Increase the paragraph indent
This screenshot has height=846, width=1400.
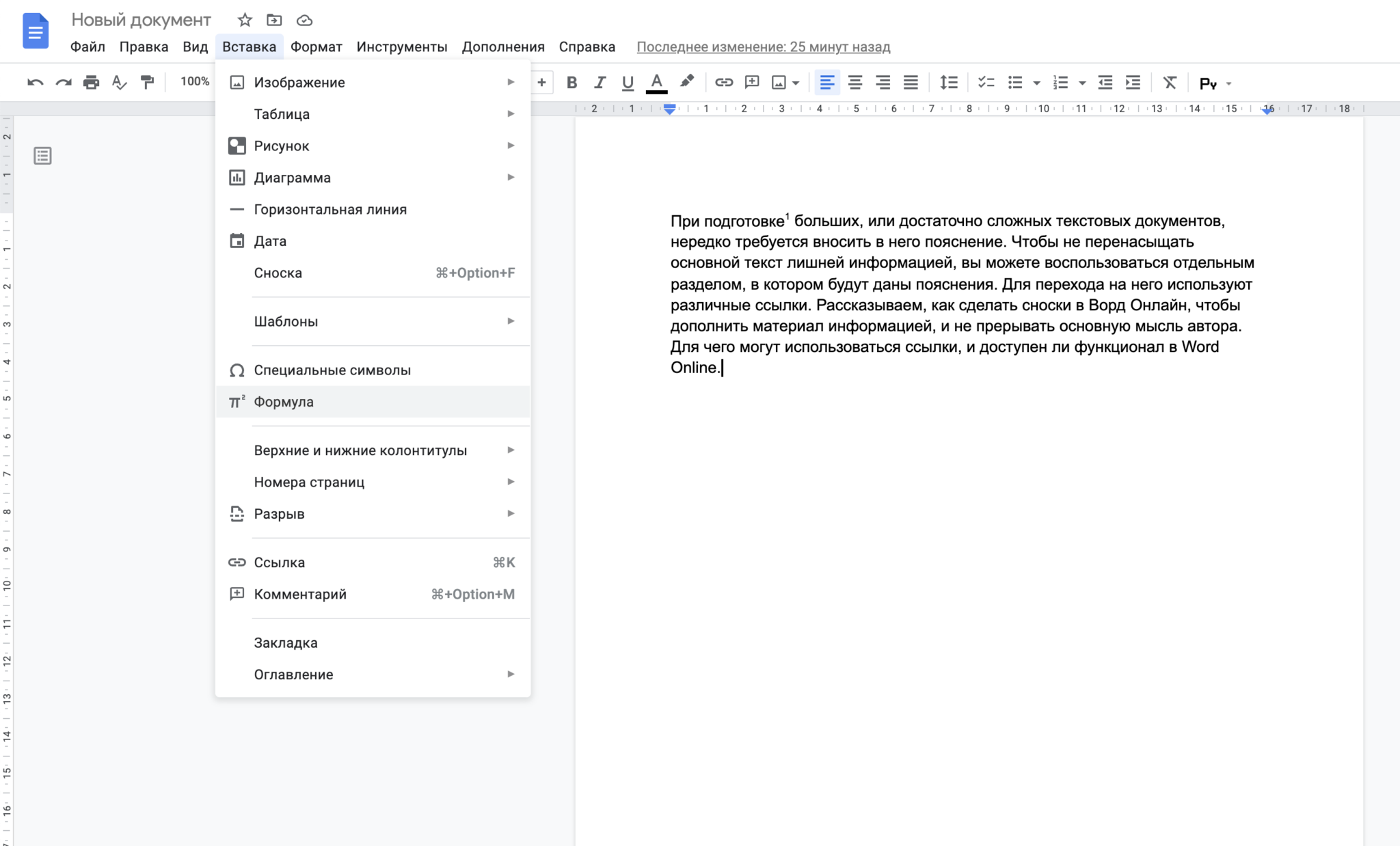1133,83
